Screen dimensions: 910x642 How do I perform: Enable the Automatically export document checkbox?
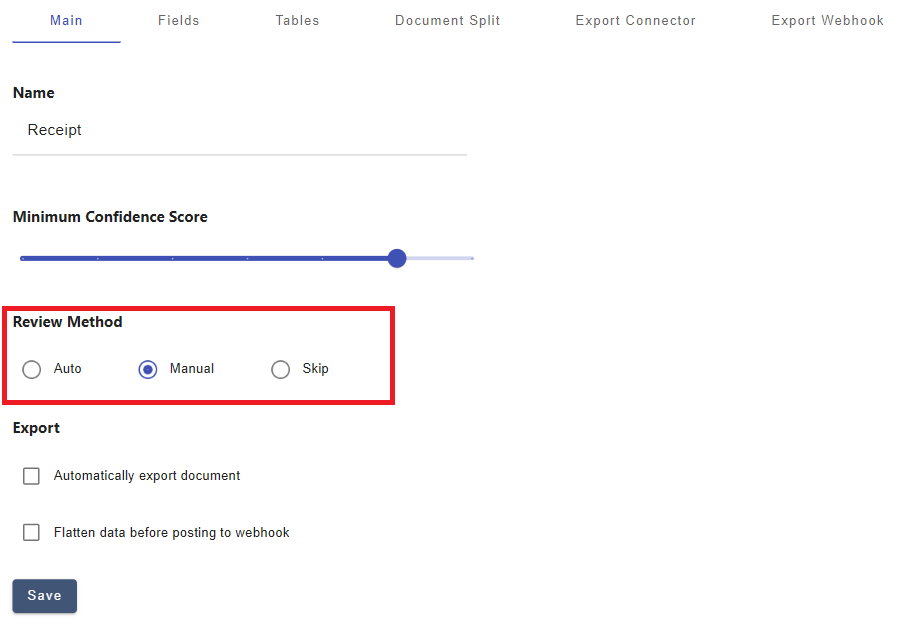pos(32,476)
